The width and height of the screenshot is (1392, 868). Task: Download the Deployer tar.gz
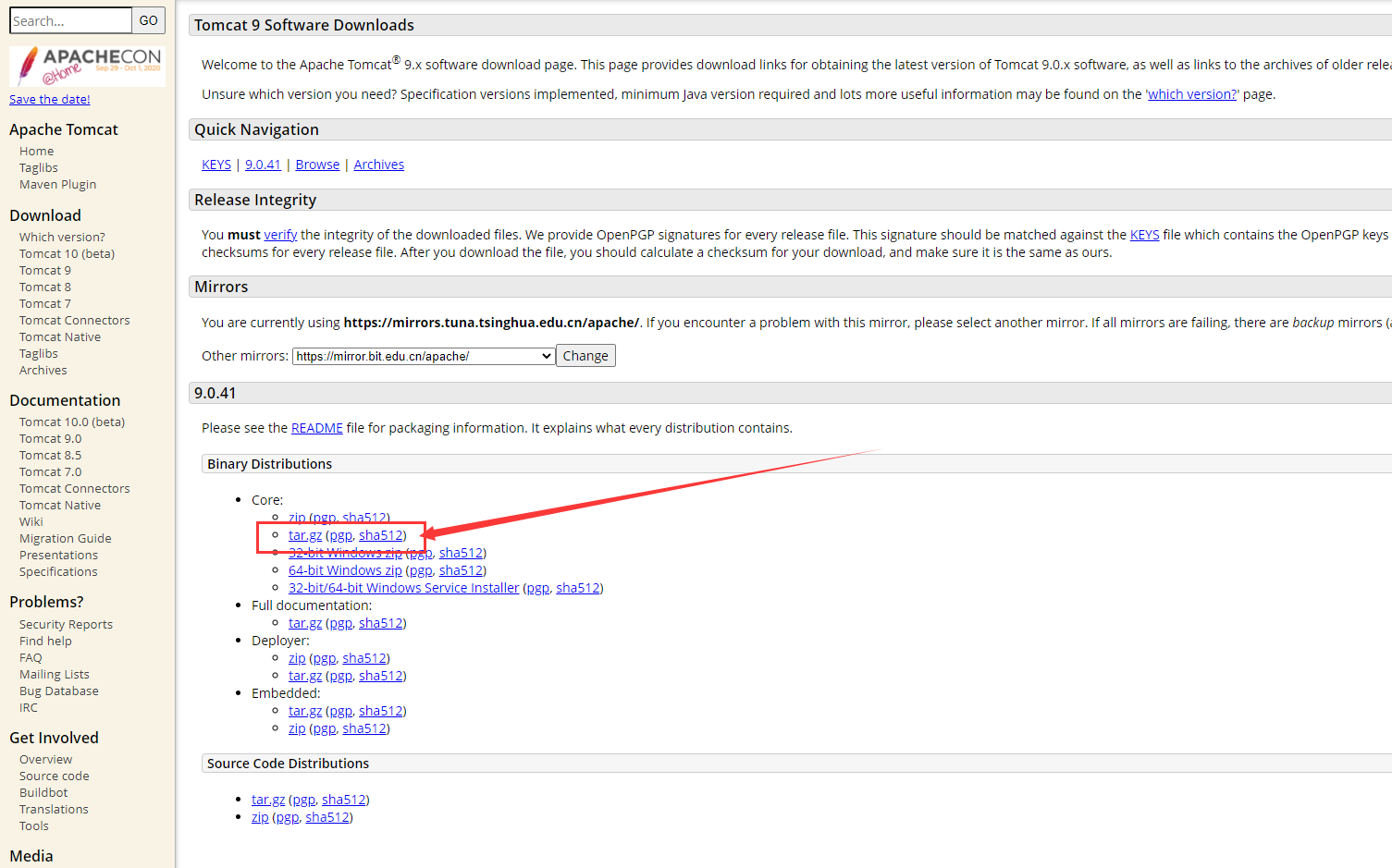tap(305, 676)
